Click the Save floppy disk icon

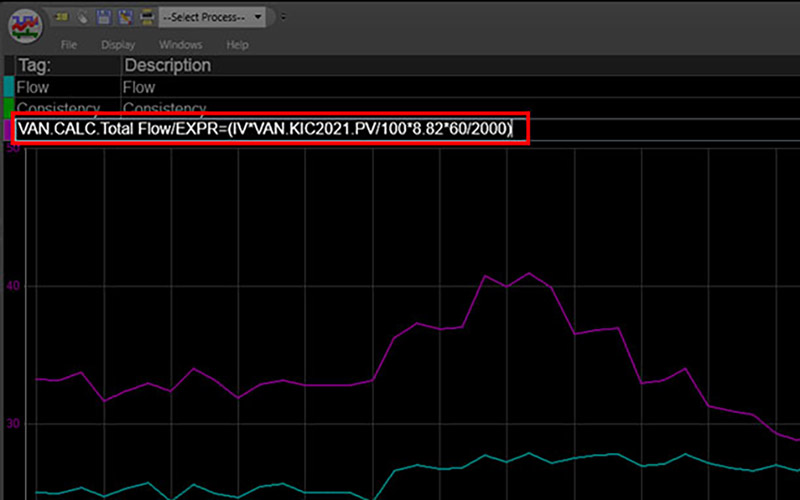[104, 17]
